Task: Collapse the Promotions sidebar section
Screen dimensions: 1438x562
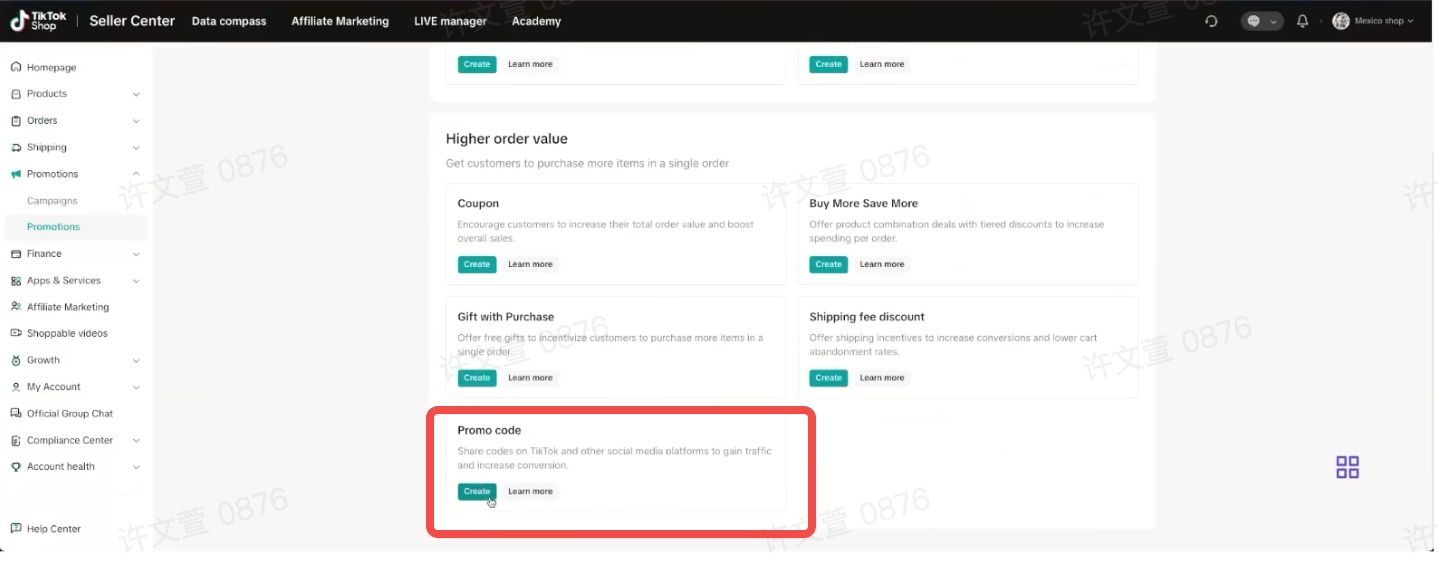Action: 136,174
